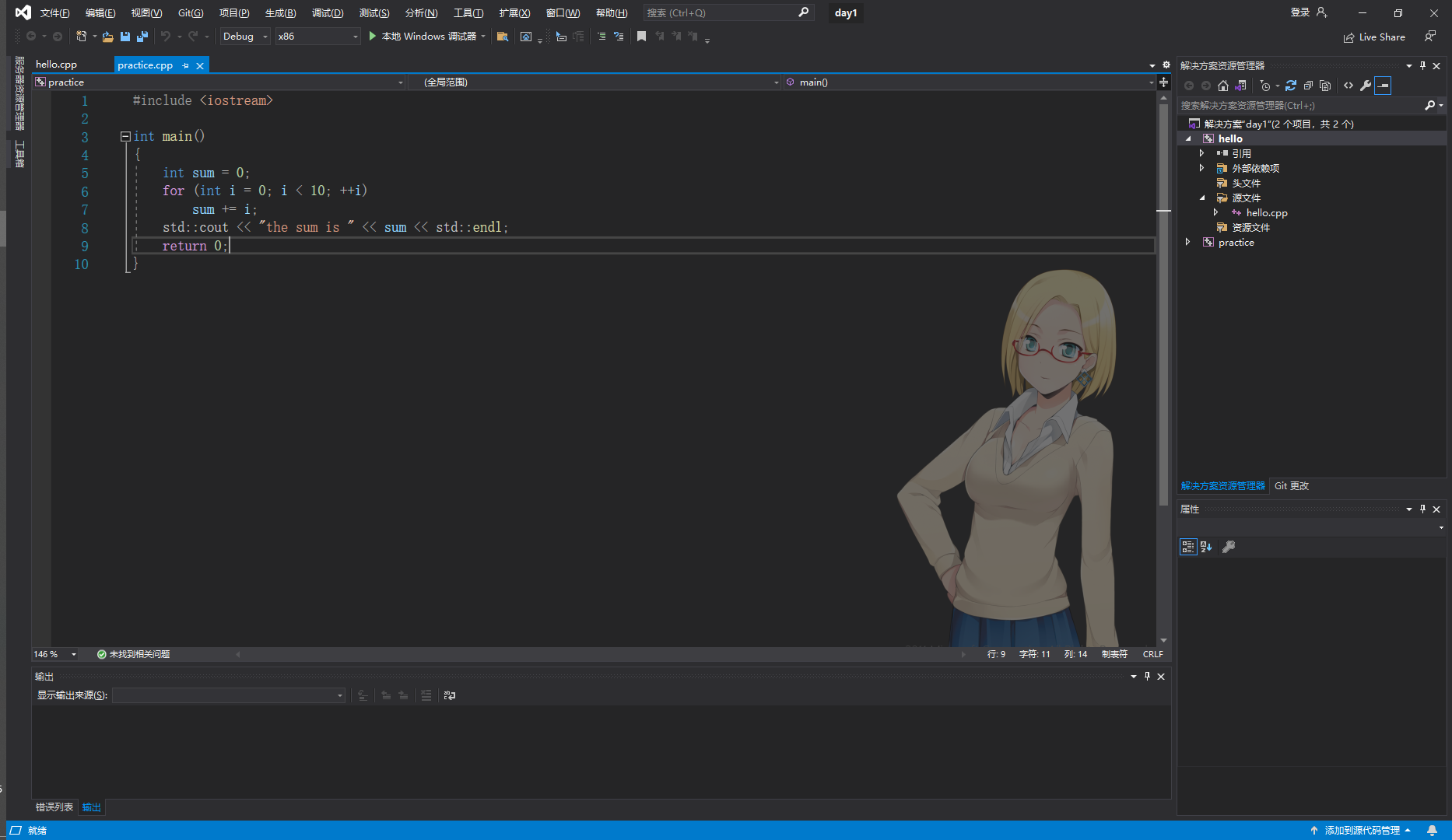1452x840 pixels.
Task: Click the Save All toolbar icon
Action: click(142, 37)
